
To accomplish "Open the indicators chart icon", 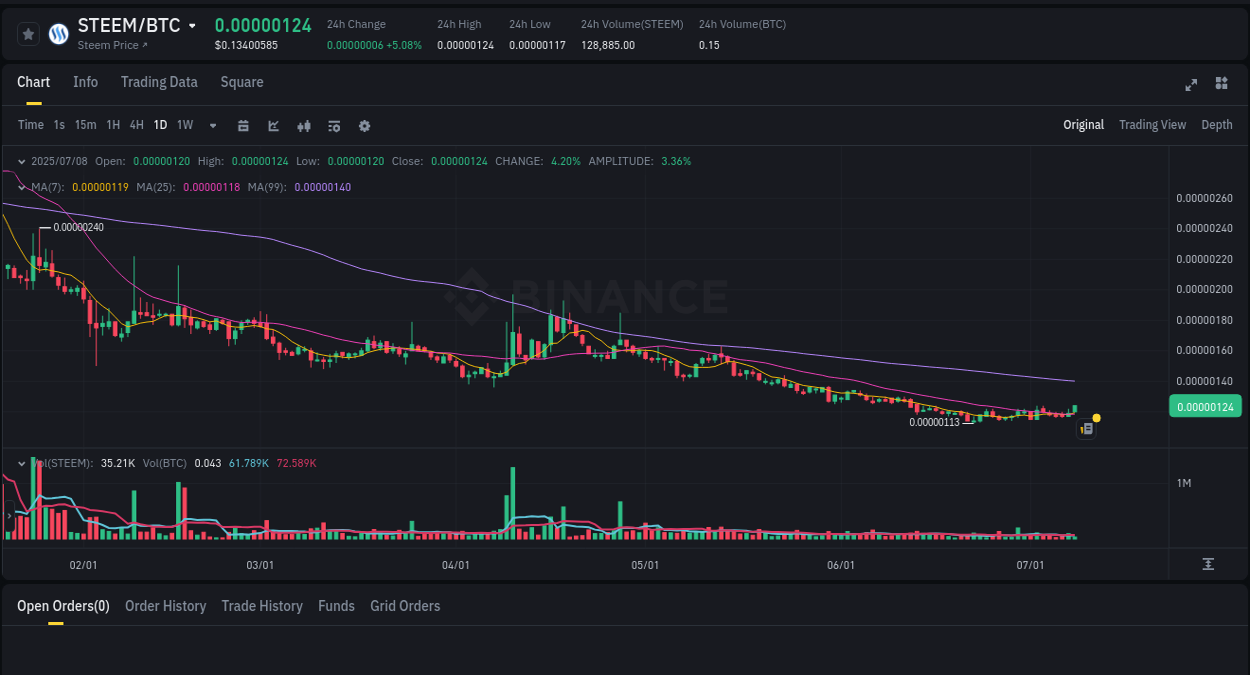I will click(273, 125).
